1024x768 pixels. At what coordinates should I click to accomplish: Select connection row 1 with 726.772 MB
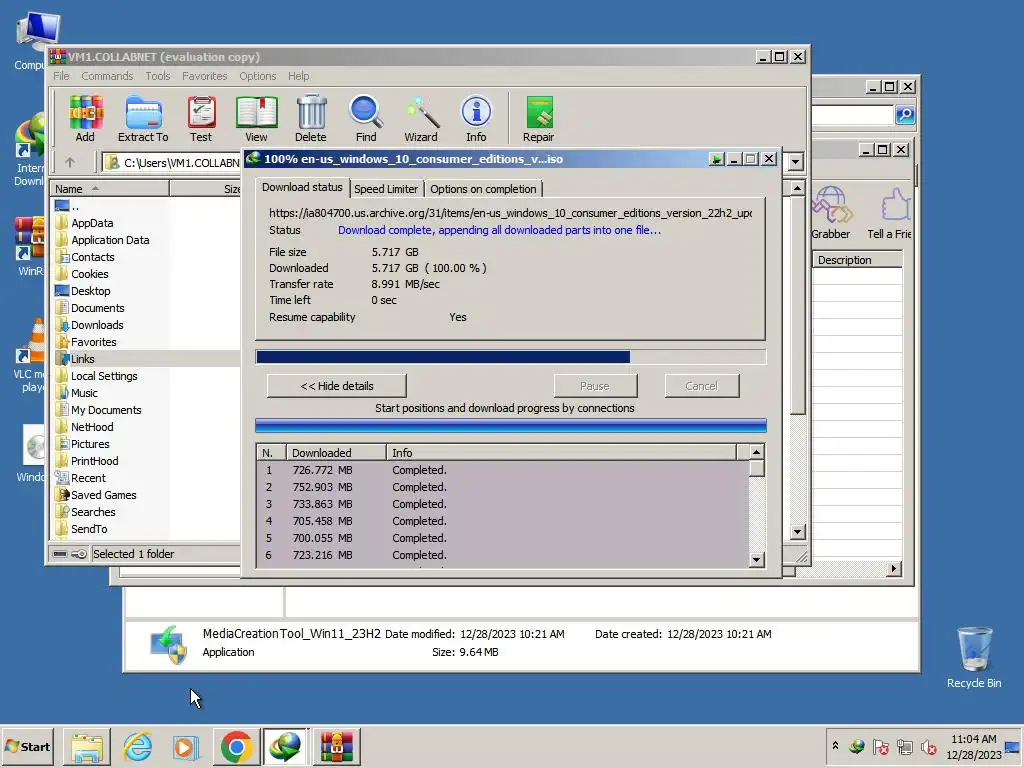503,470
